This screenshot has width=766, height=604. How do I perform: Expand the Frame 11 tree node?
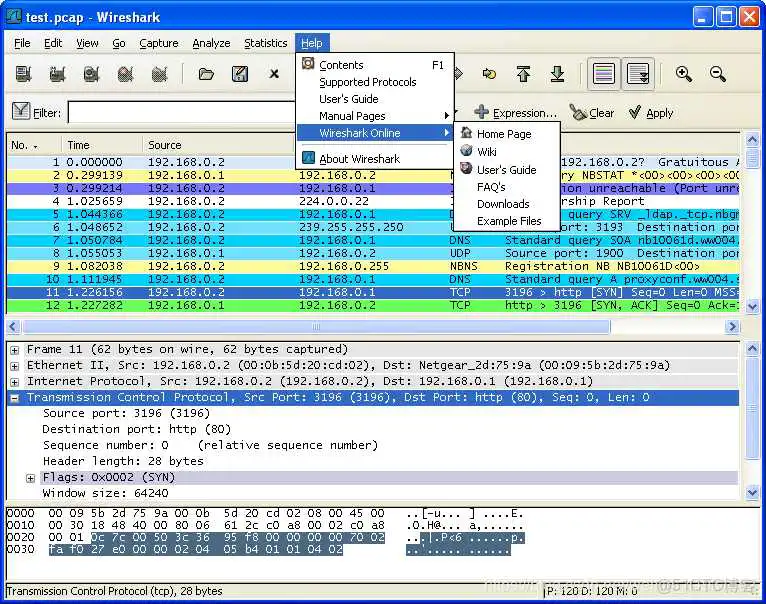pyautogui.click(x=15, y=350)
